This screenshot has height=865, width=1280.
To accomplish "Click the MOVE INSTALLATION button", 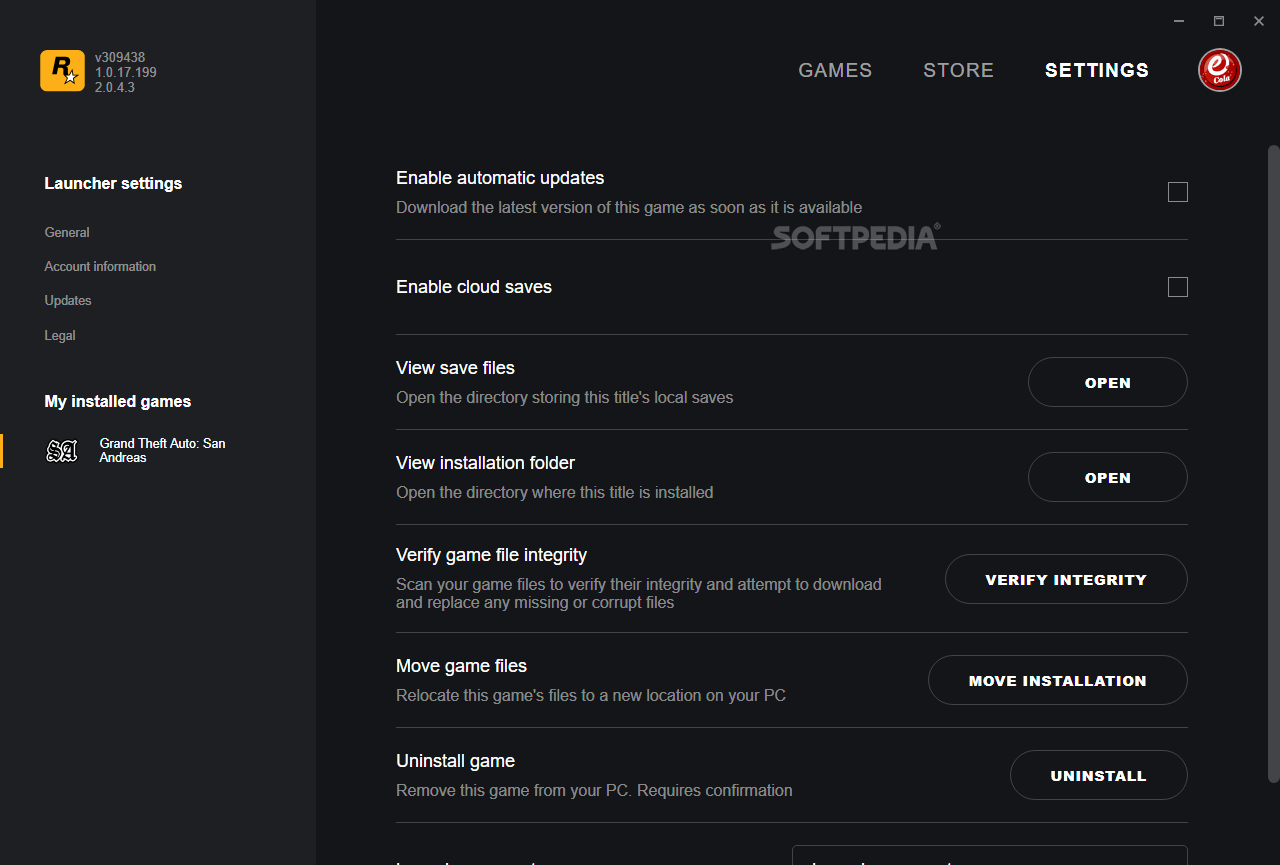I will [x=1058, y=680].
